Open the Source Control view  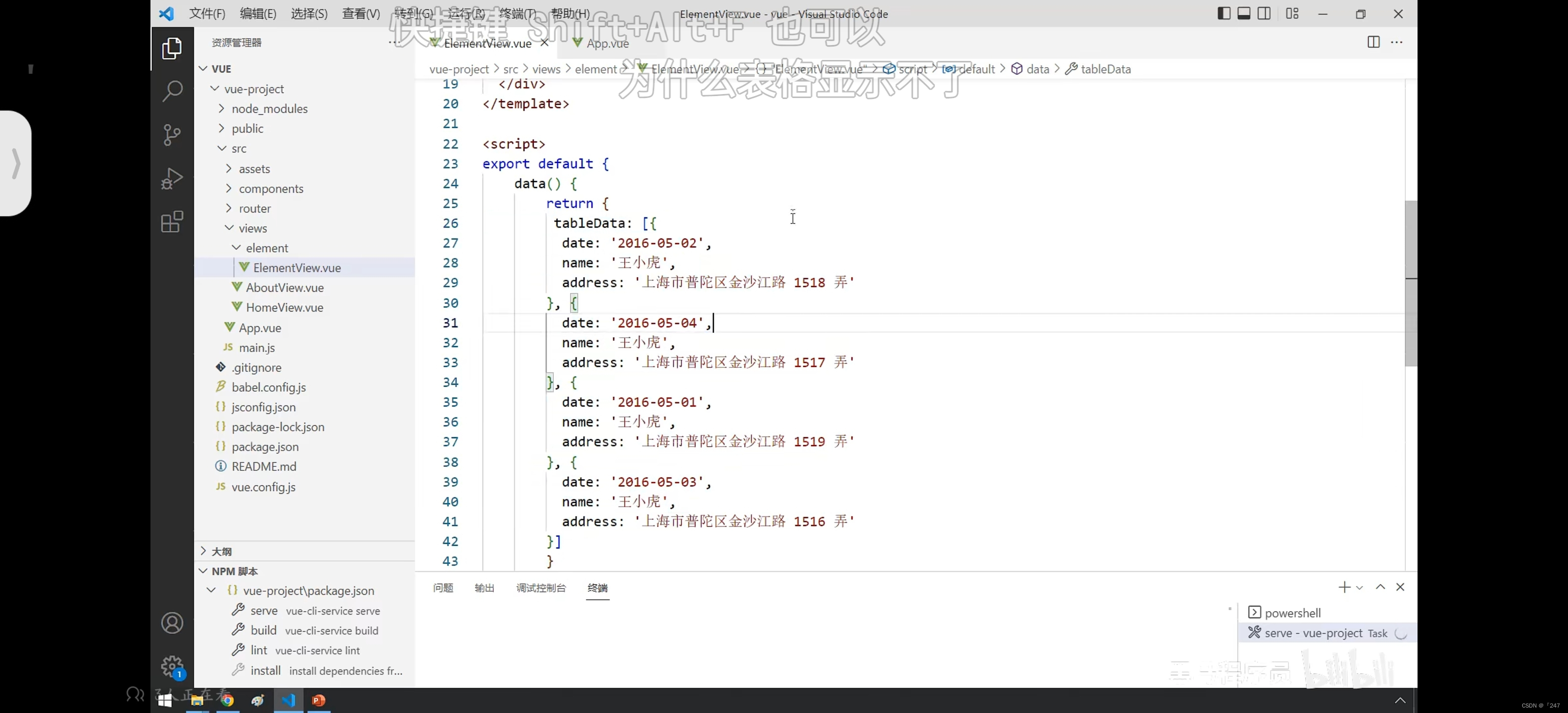coord(172,135)
